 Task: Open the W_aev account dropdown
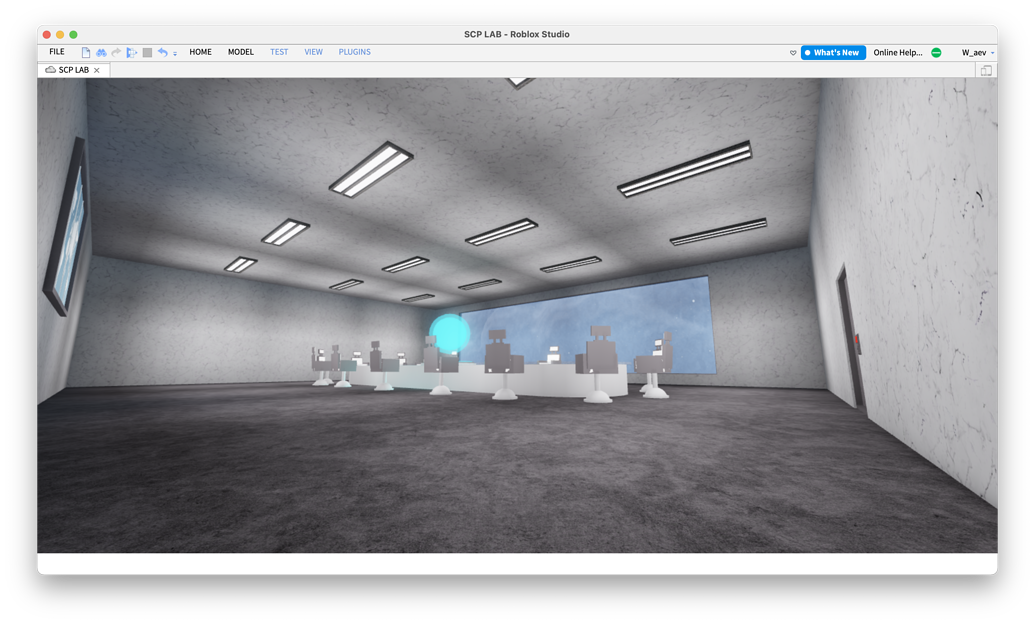[x=975, y=52]
